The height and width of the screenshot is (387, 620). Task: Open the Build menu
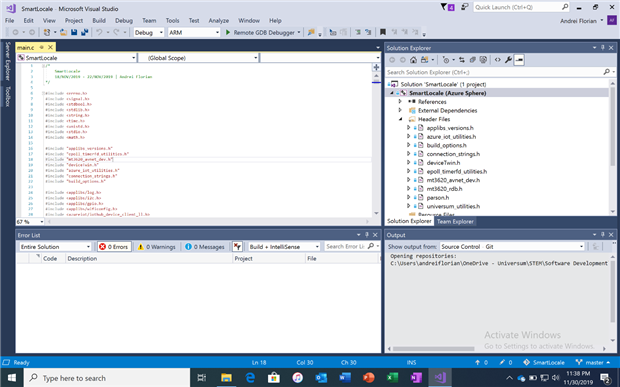[x=99, y=21]
